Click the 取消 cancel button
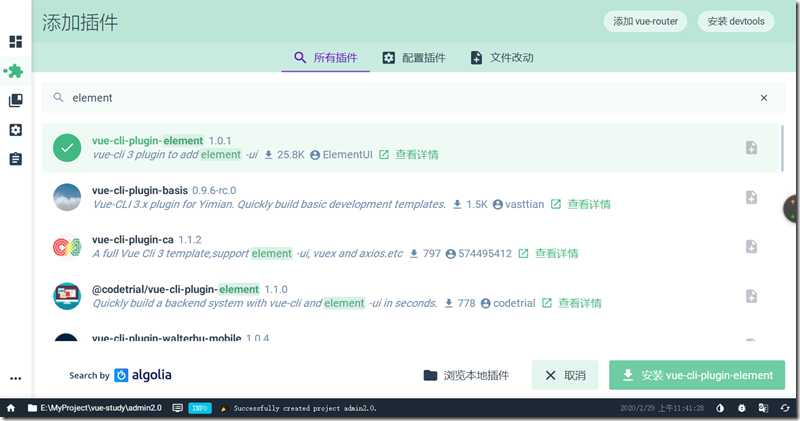Image resolution: width=800 pixels, height=421 pixels. click(x=565, y=376)
